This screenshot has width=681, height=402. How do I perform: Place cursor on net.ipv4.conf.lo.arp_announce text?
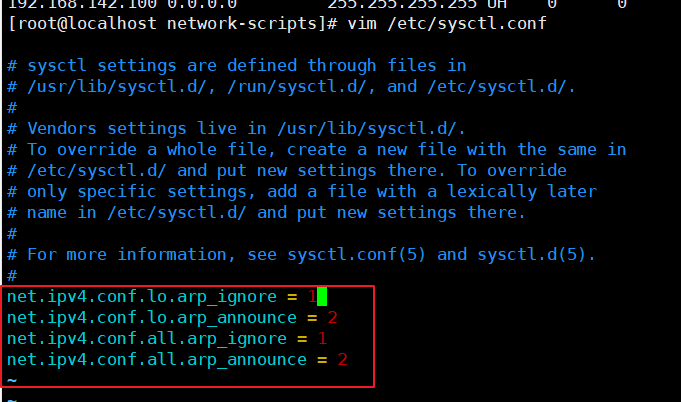click(x=152, y=318)
